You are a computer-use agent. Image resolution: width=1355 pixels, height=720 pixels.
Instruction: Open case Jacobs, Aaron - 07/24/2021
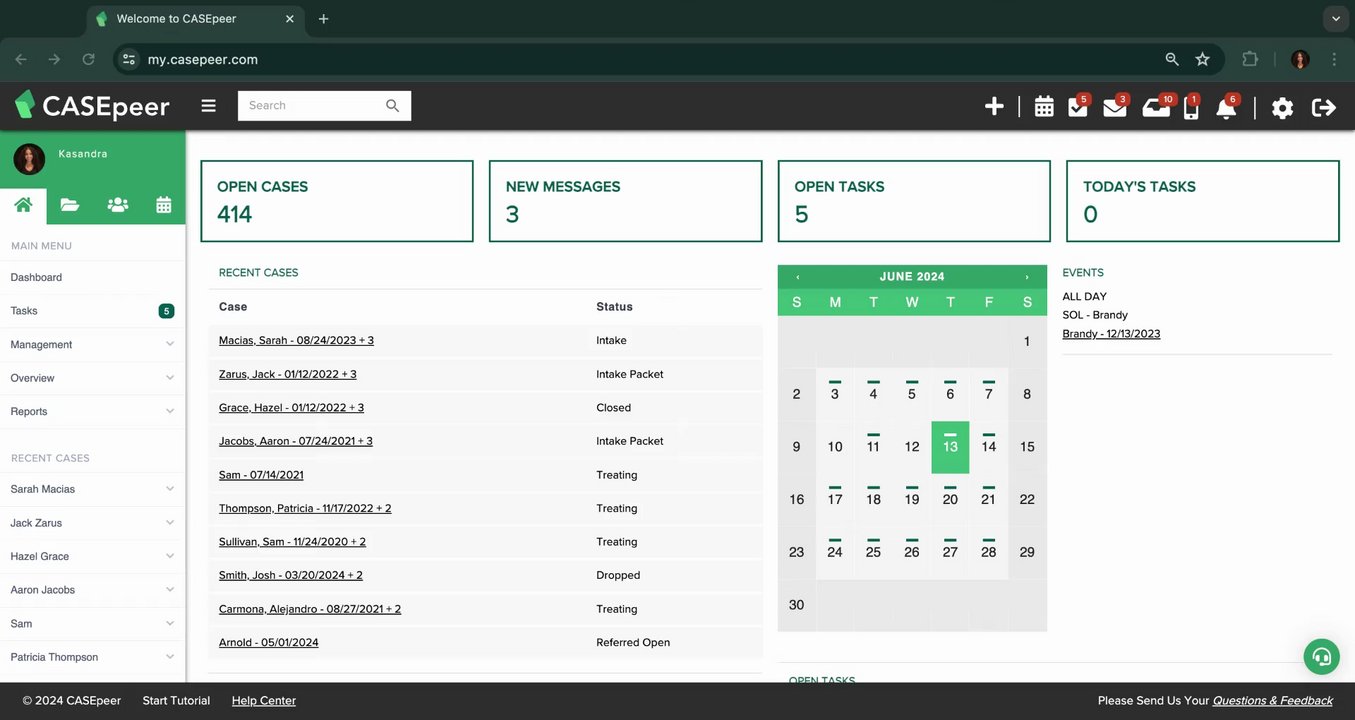(296, 441)
